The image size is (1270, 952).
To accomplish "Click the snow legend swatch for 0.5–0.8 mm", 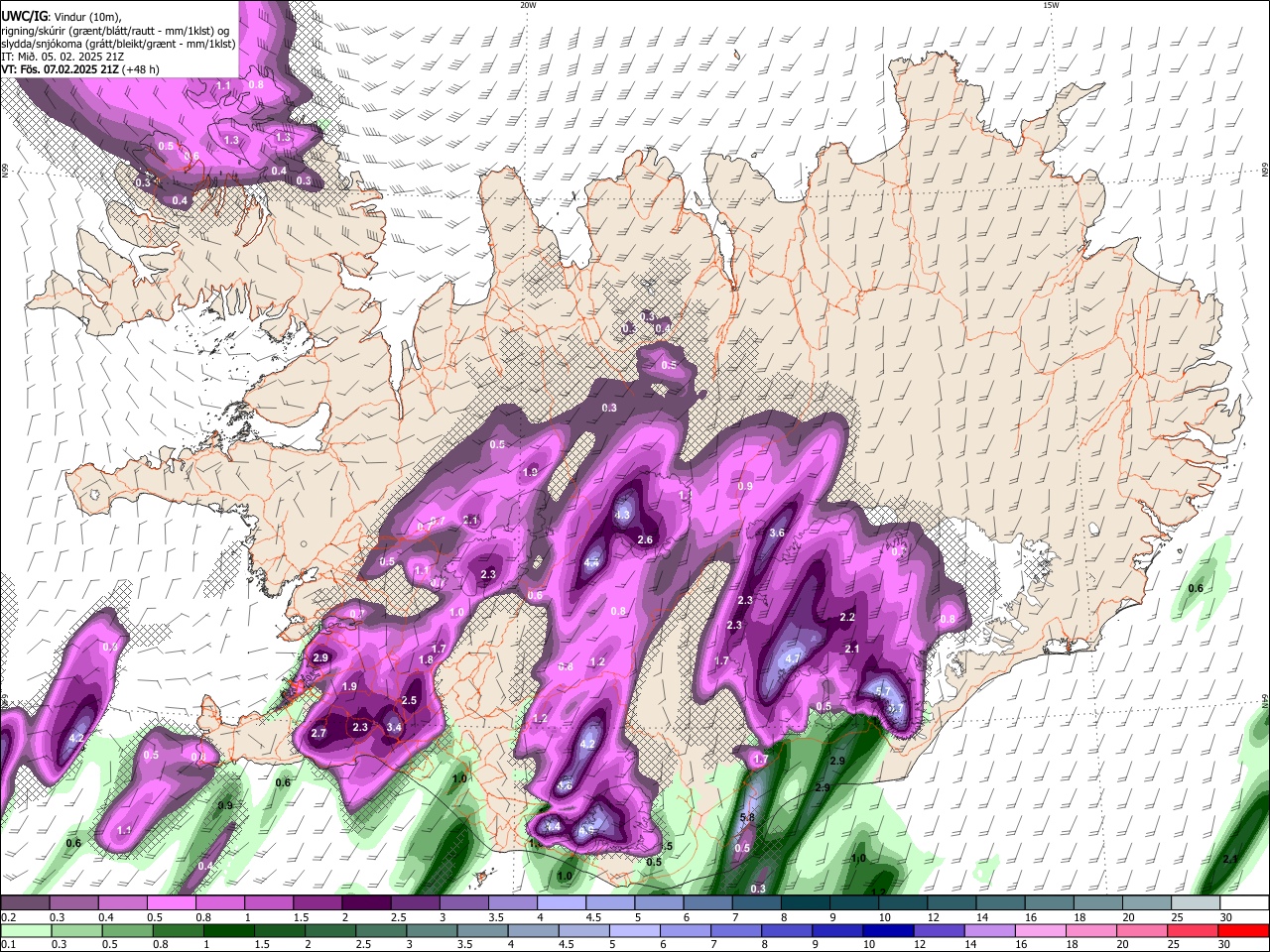I will pyautogui.click(x=171, y=903).
